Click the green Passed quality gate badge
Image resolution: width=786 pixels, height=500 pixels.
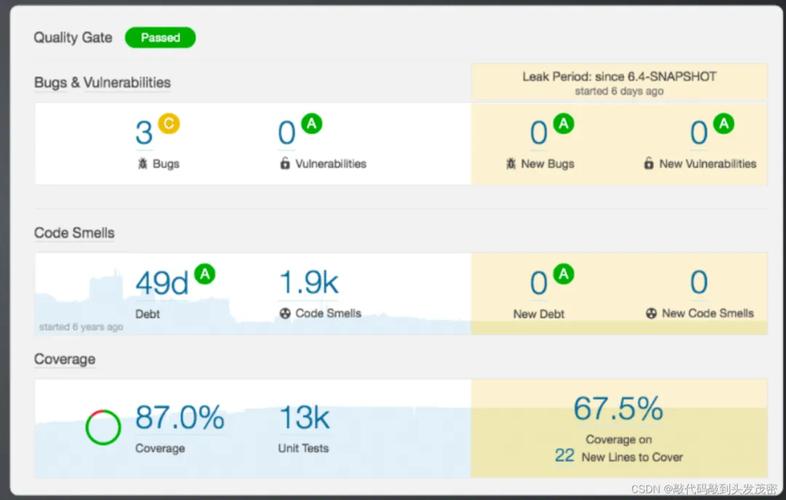click(160, 38)
